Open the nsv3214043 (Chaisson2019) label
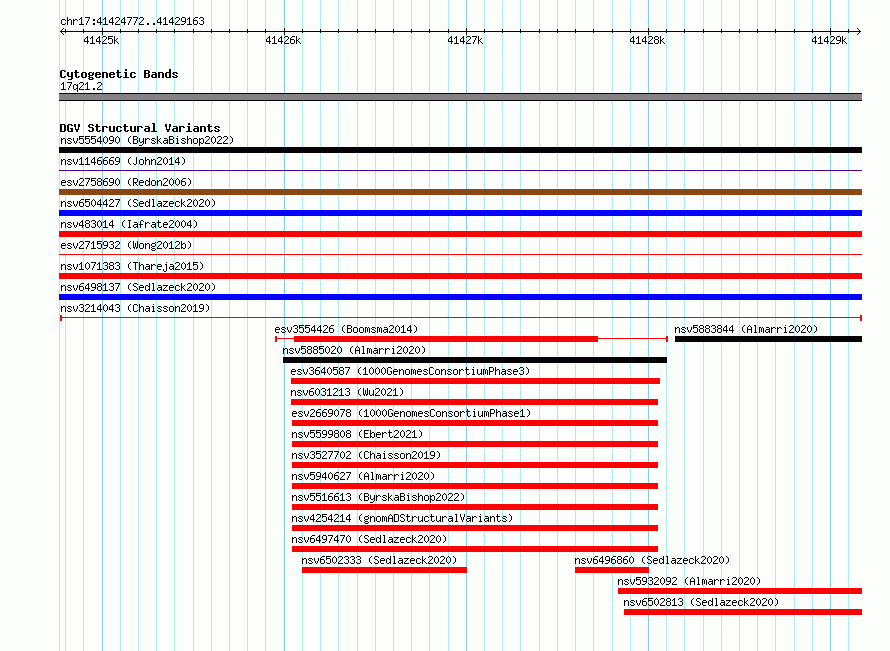Image resolution: width=890 pixels, height=651 pixels. (x=135, y=308)
